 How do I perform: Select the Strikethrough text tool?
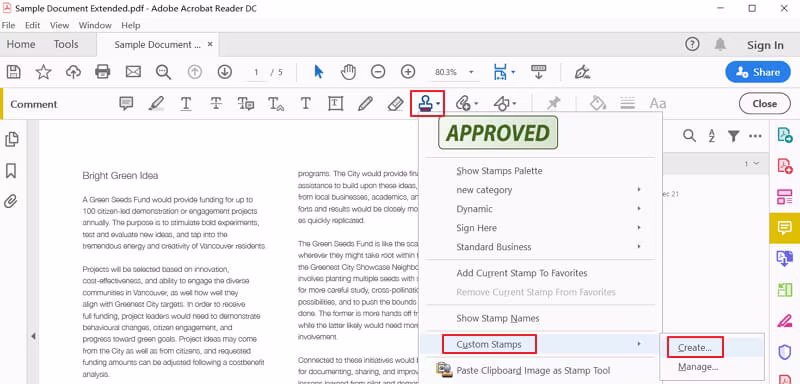pyautogui.click(x=216, y=104)
